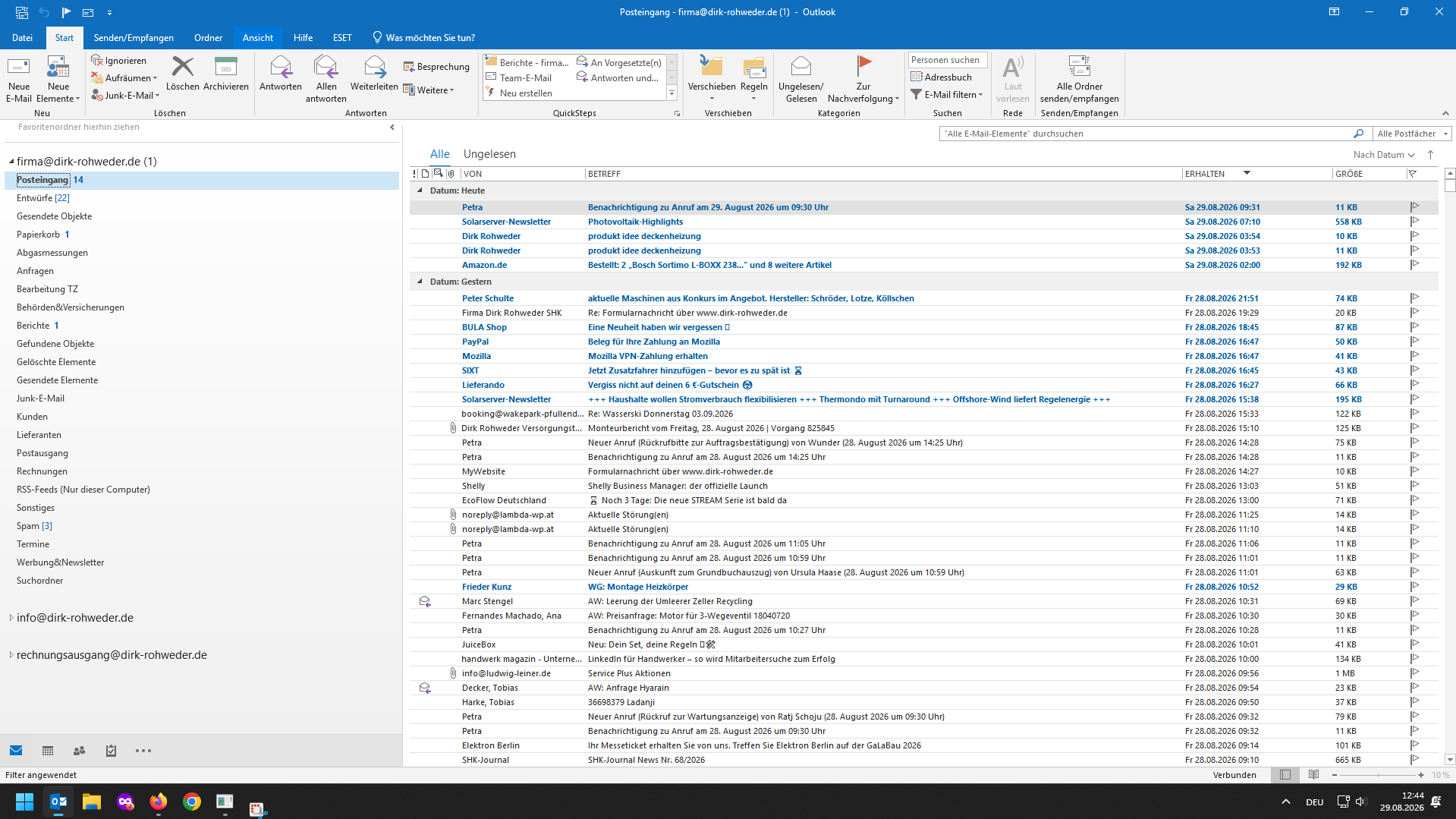Click the Personen suchen field
The image size is (1456, 819).
pyautogui.click(x=947, y=60)
